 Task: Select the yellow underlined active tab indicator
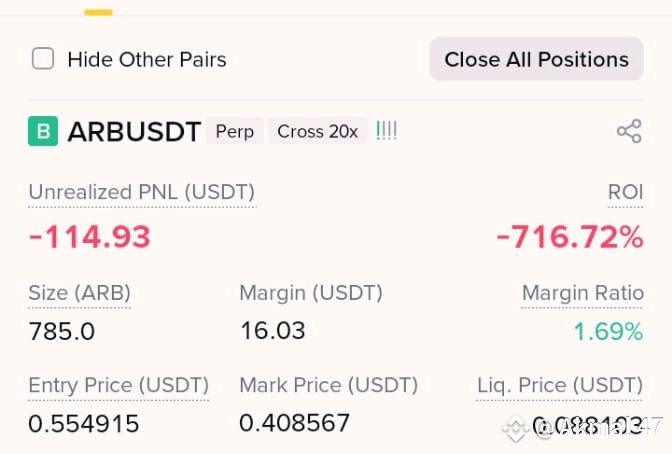tap(98, 12)
